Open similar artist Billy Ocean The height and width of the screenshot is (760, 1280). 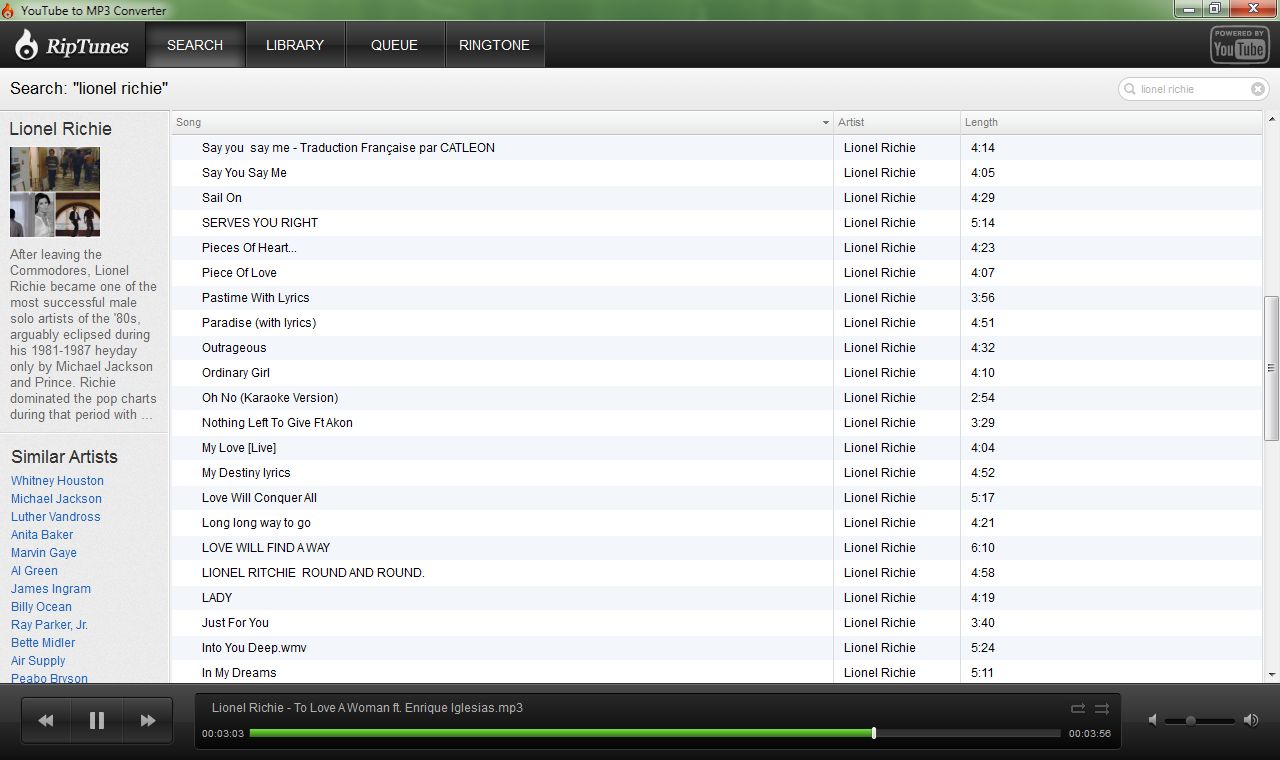pos(41,607)
